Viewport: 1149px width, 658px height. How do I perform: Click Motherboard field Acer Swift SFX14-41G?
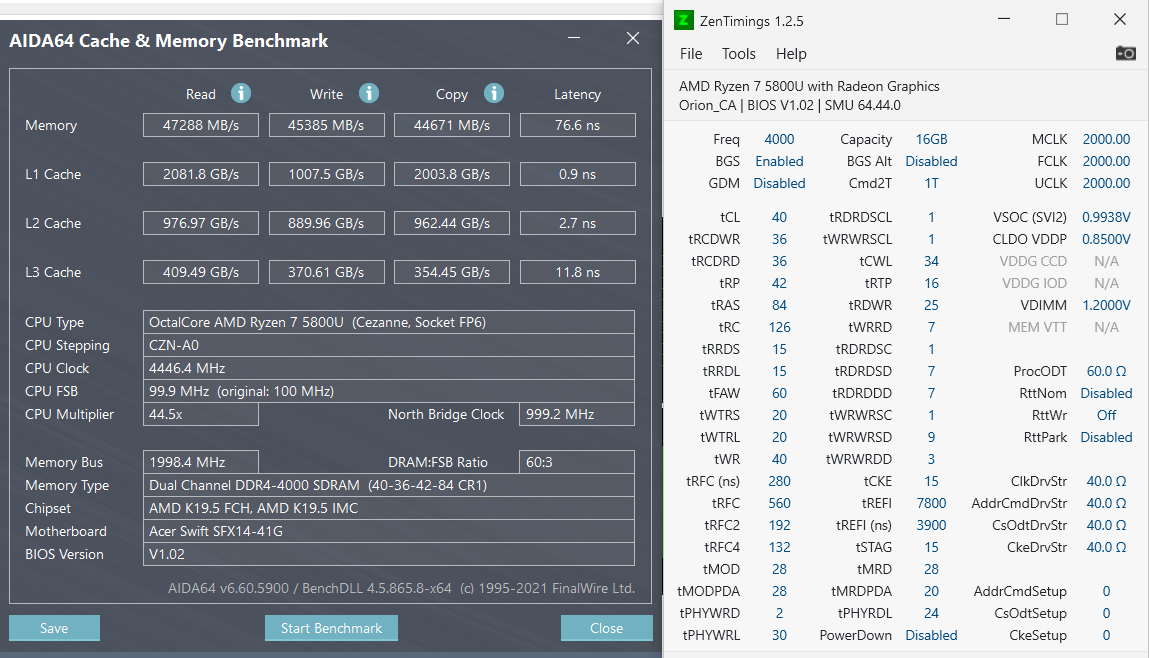(x=388, y=531)
